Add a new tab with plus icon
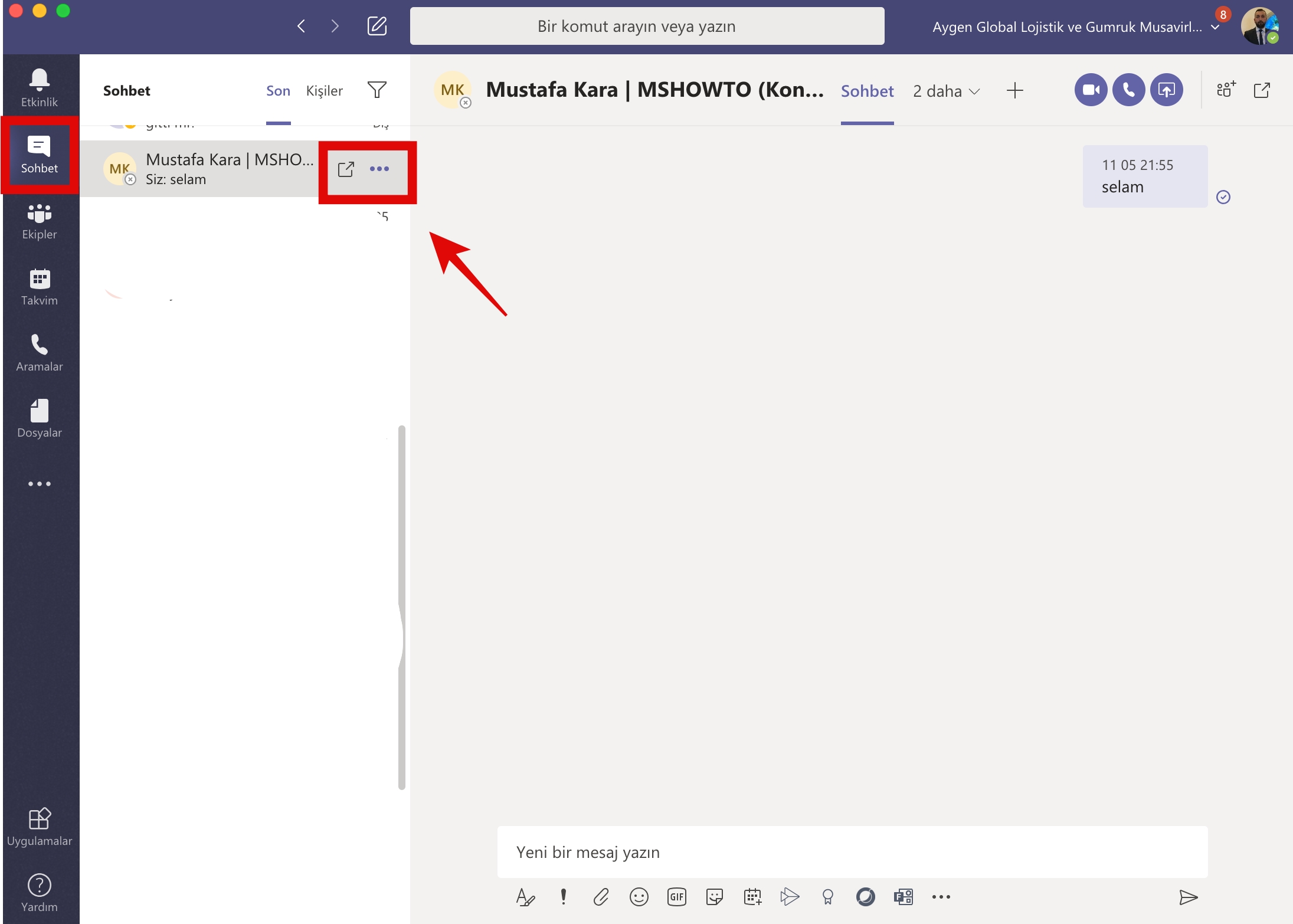The image size is (1293, 924). pos(1014,90)
